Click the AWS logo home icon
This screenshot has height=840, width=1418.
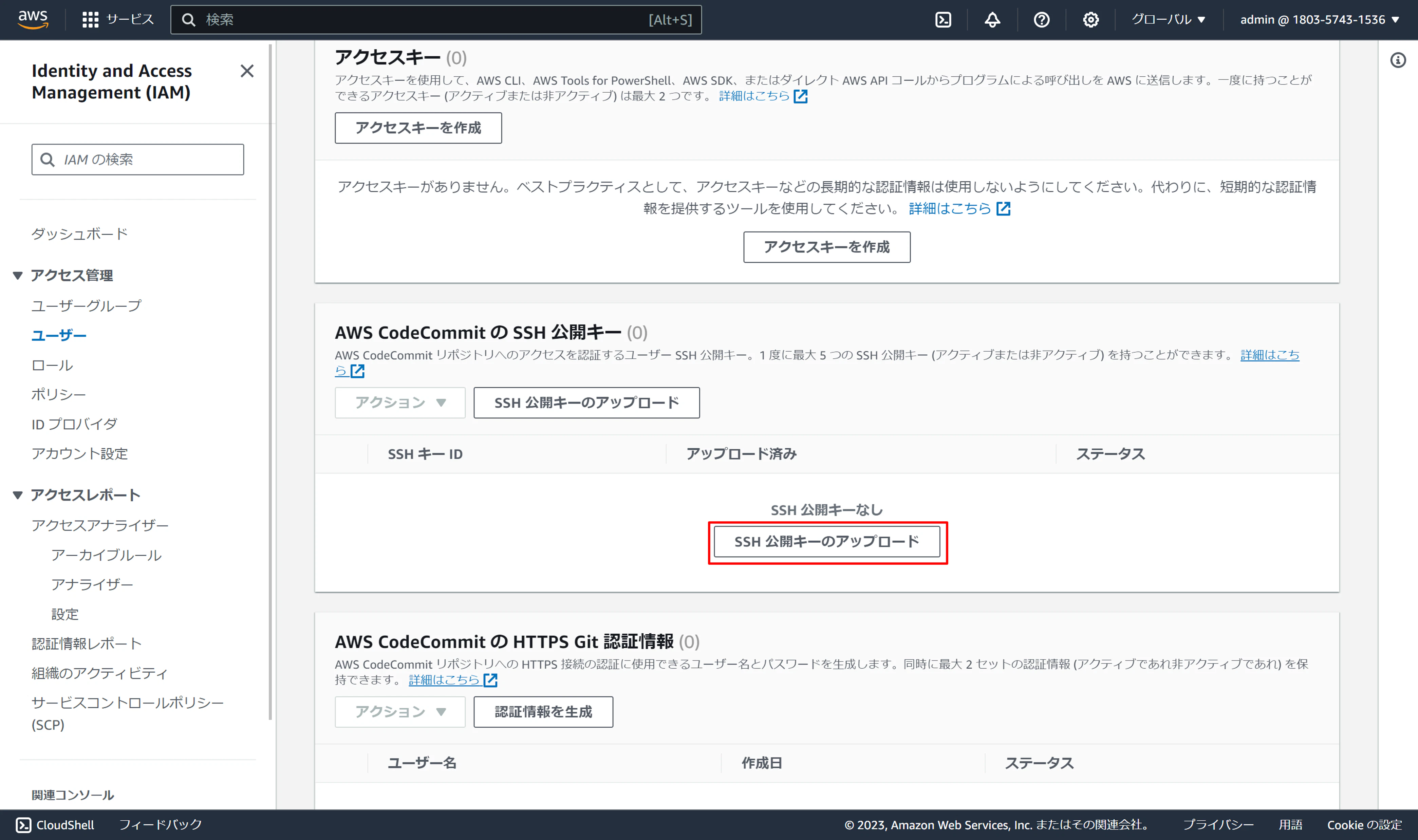pyautogui.click(x=33, y=19)
